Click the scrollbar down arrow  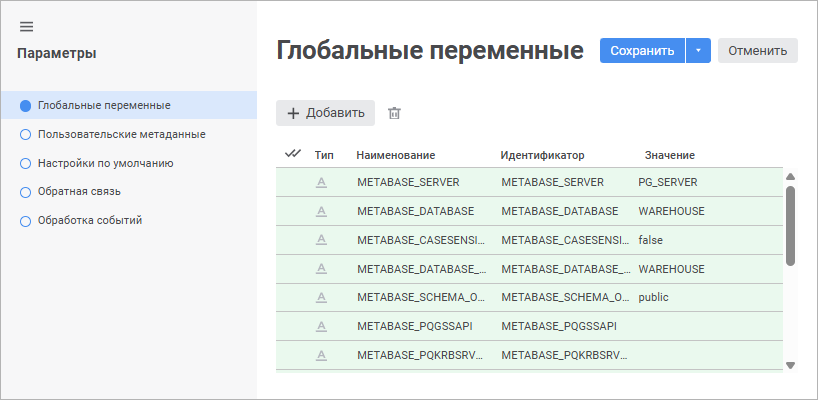(790, 366)
